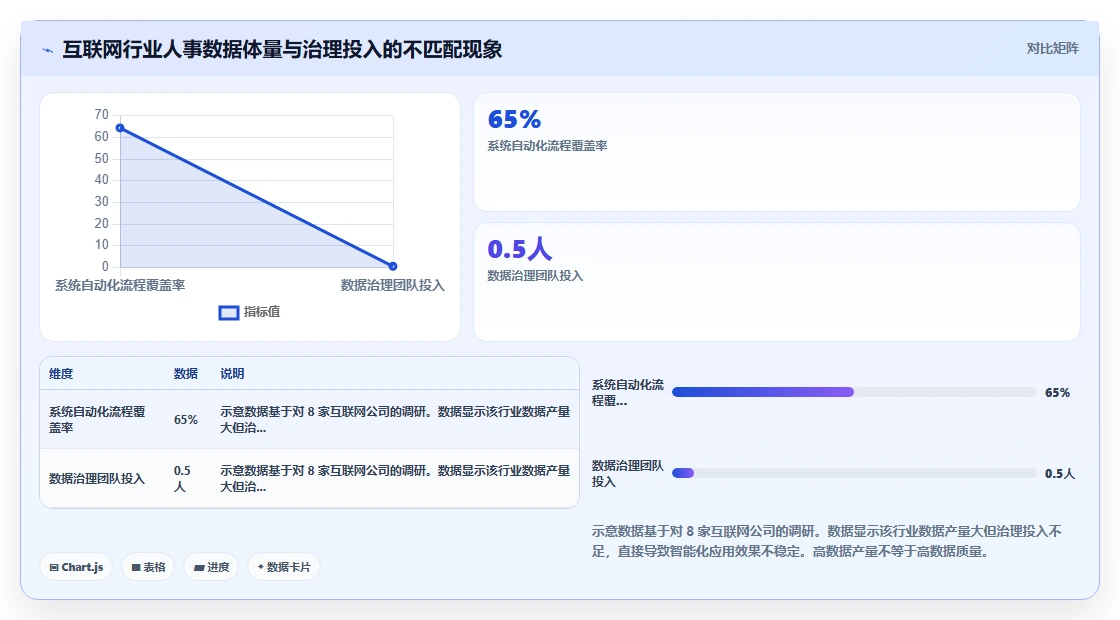Click the second row description in table
The image size is (1120, 620).
click(x=395, y=479)
